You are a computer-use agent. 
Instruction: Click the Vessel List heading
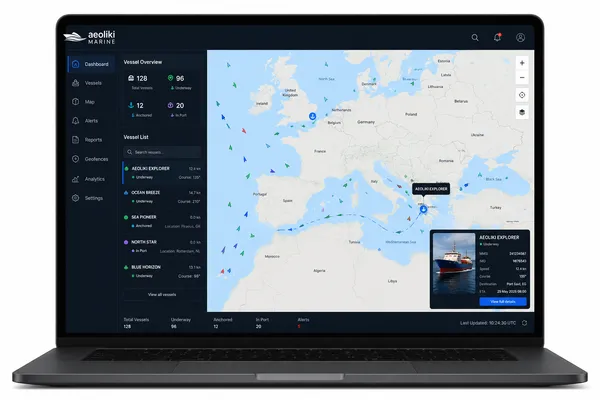coord(136,137)
